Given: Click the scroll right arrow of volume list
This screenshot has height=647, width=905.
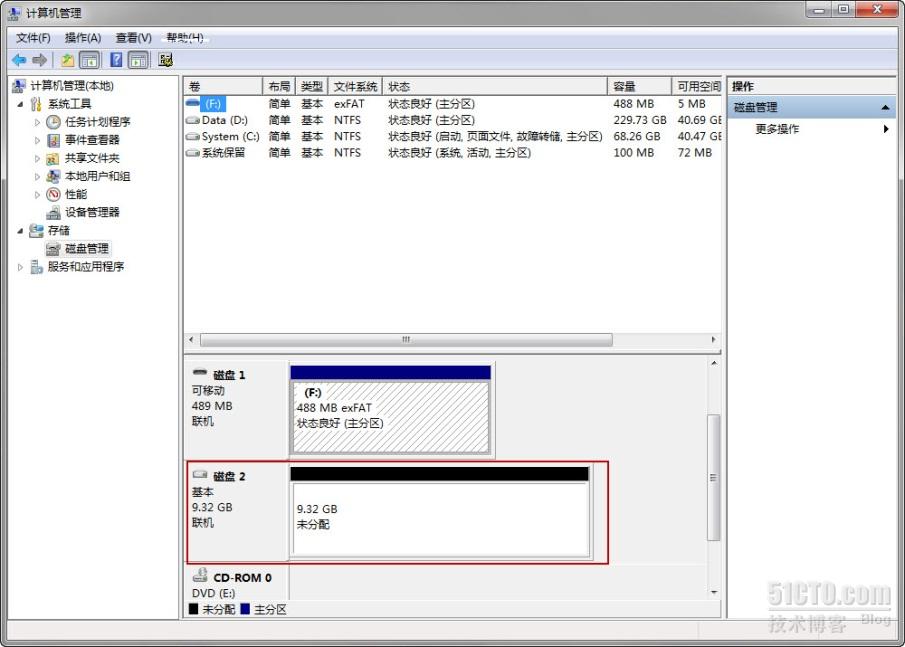Looking at the screenshot, I should [x=714, y=340].
